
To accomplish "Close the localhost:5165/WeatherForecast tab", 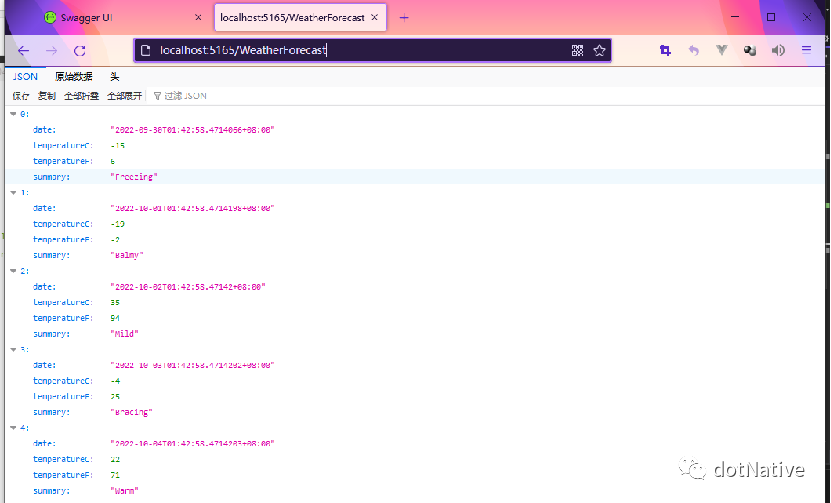I will pyautogui.click(x=374, y=17).
